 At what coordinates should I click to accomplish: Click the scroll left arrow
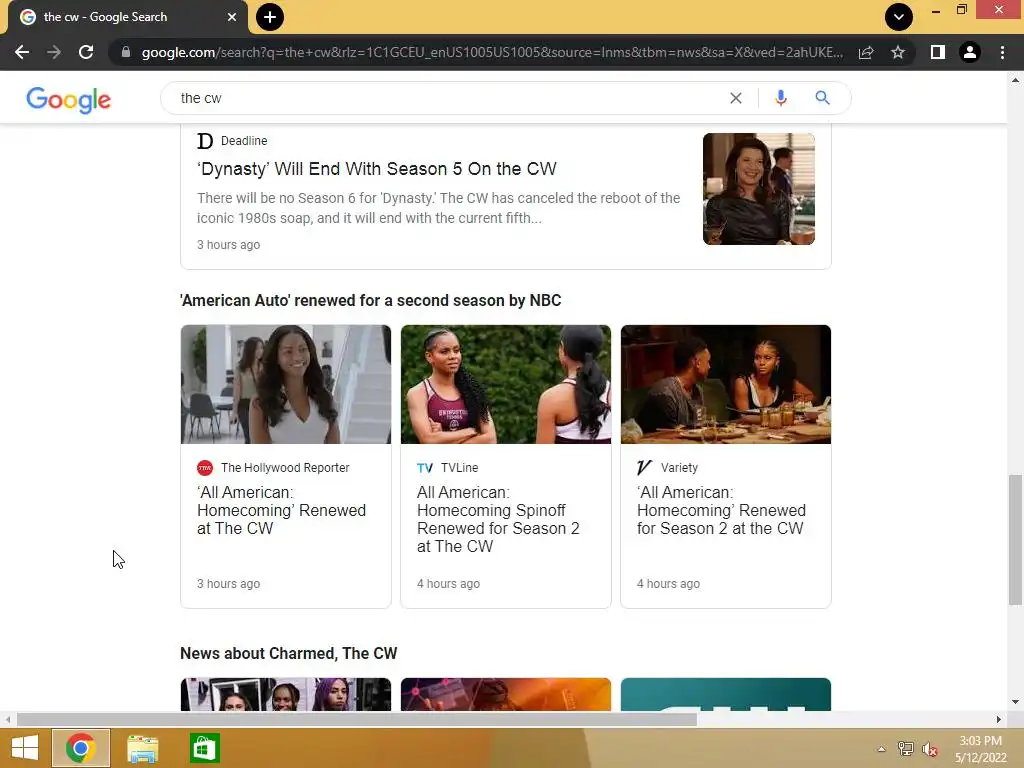point(7,719)
